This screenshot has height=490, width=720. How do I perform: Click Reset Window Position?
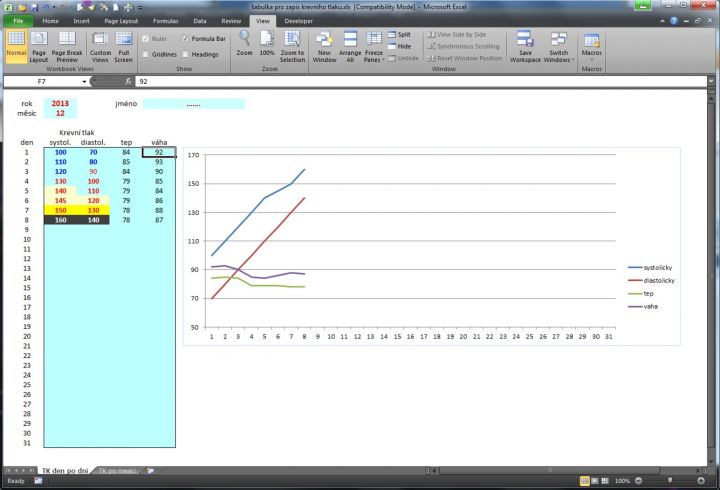click(x=464, y=58)
